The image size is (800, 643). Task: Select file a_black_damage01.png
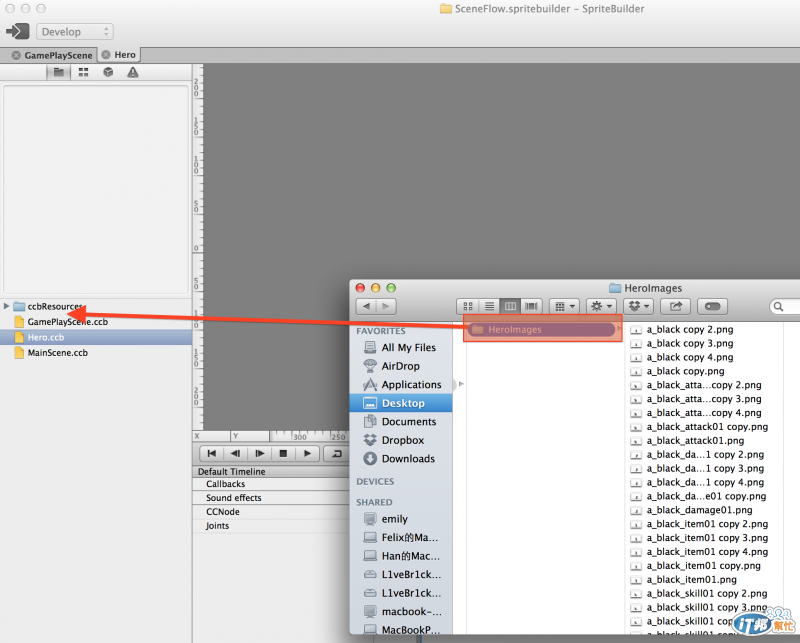699,510
